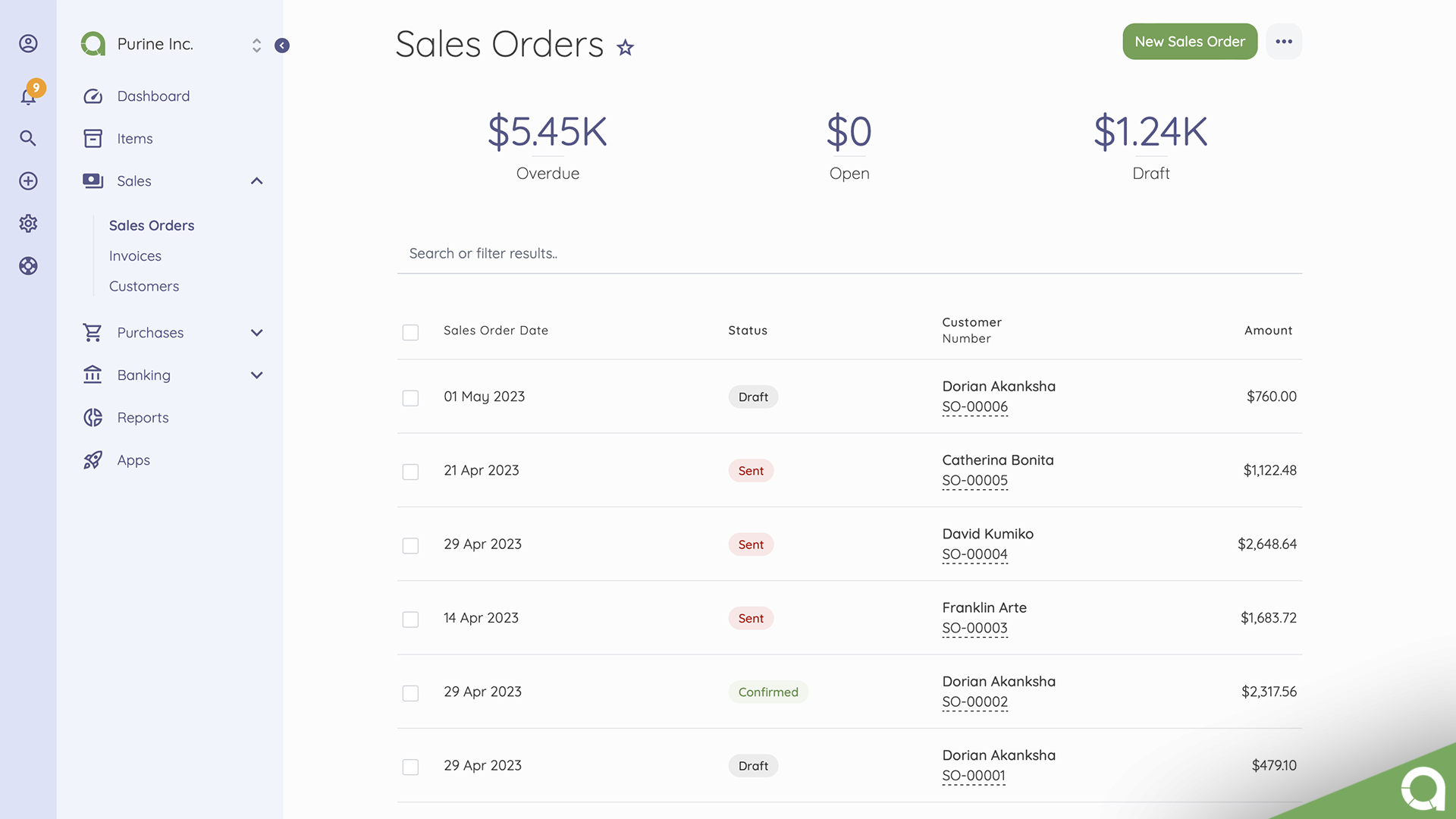Collapse the sidebar using the arrow button
Viewport: 1456px width, 819px height.
pyautogui.click(x=282, y=45)
